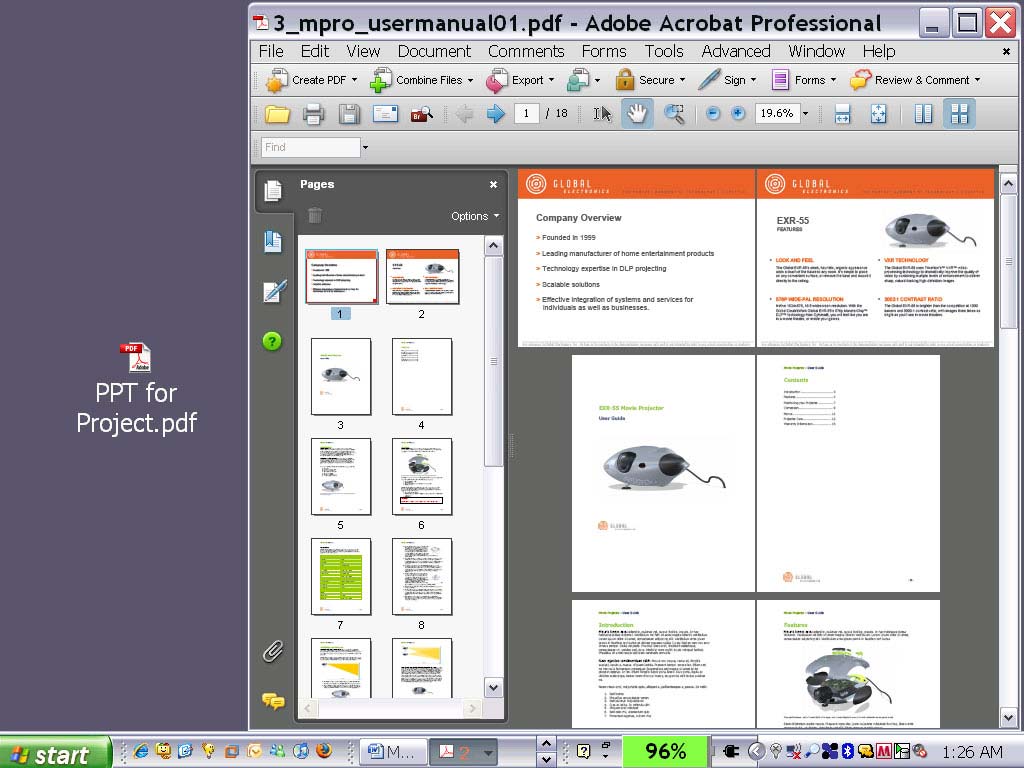Click the Save disk icon
Image resolution: width=1024 pixels, height=768 pixels.
[x=349, y=114]
